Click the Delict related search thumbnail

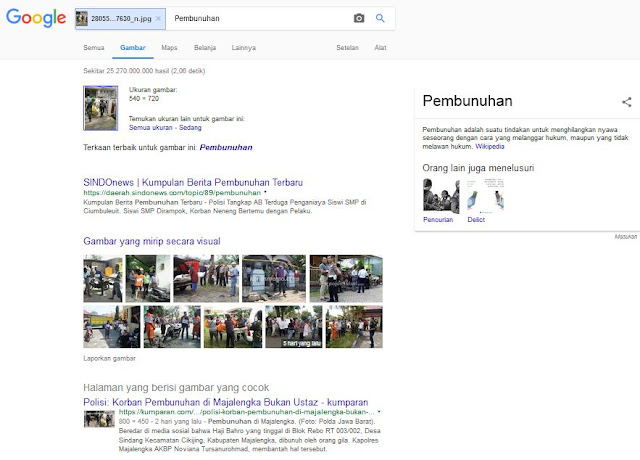pos(485,196)
